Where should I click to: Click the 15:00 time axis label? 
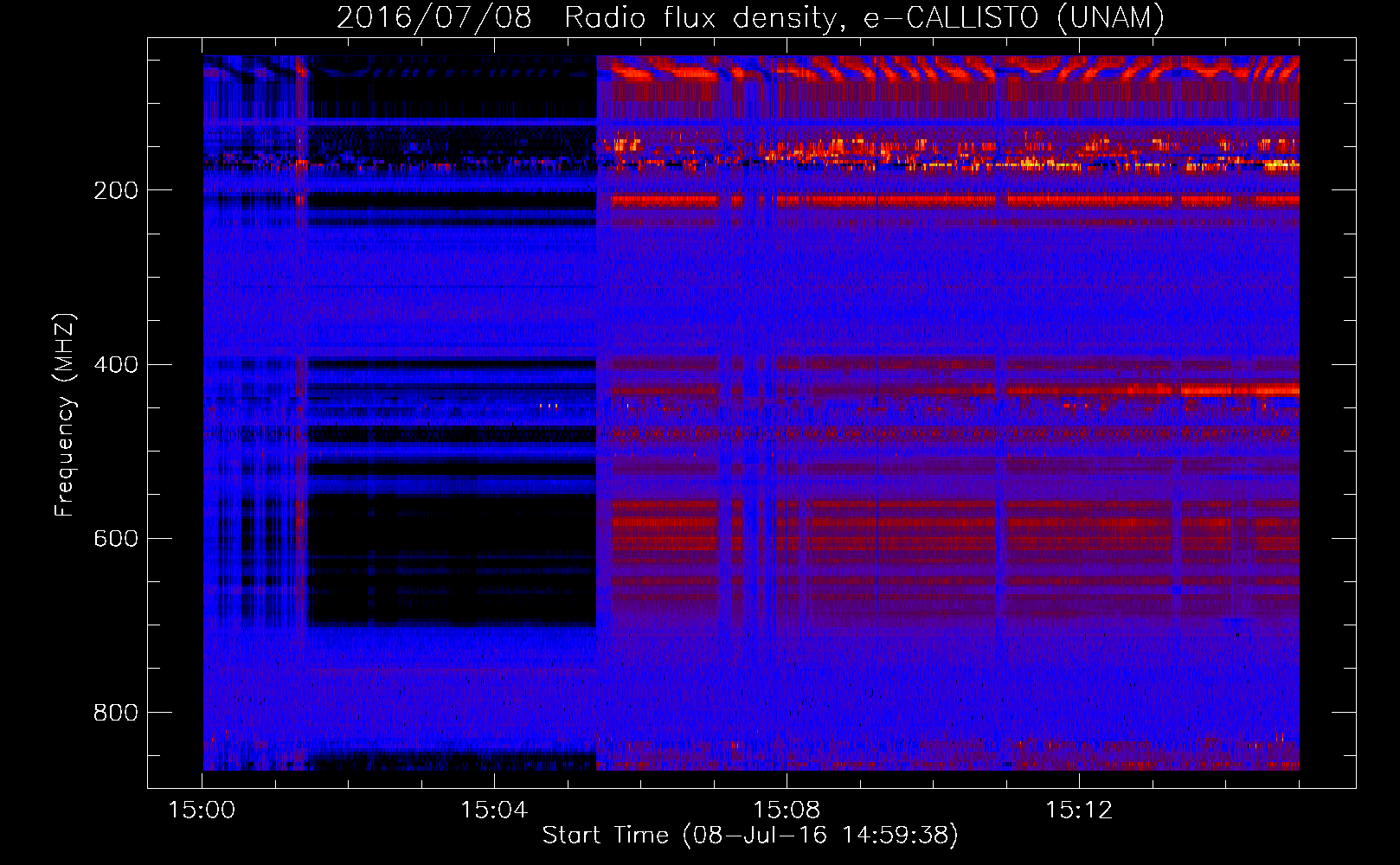click(x=202, y=811)
